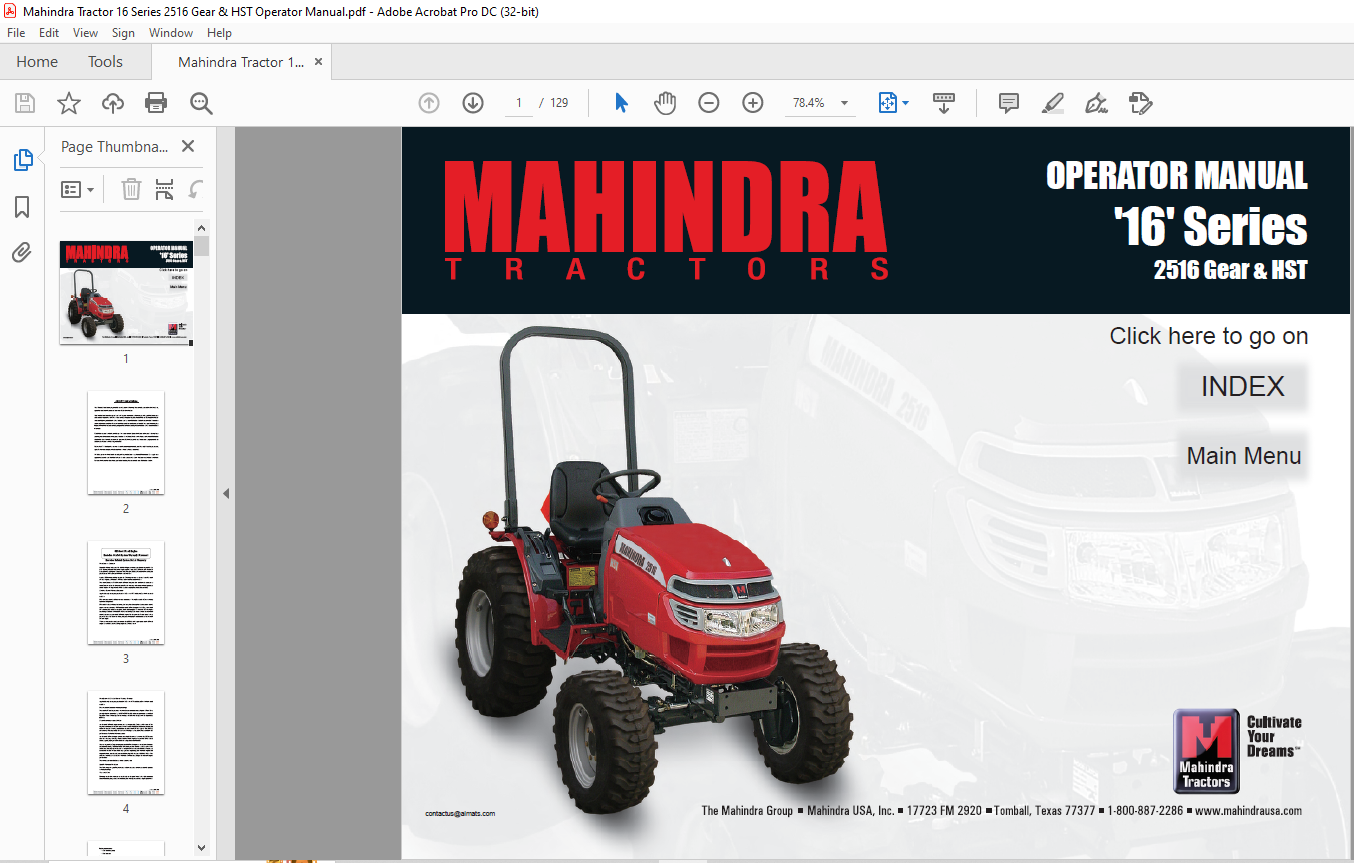Viewport: 1354px width, 863px height.
Task: Click www.mahindrausa.com link in footer
Action: pos(1248,811)
